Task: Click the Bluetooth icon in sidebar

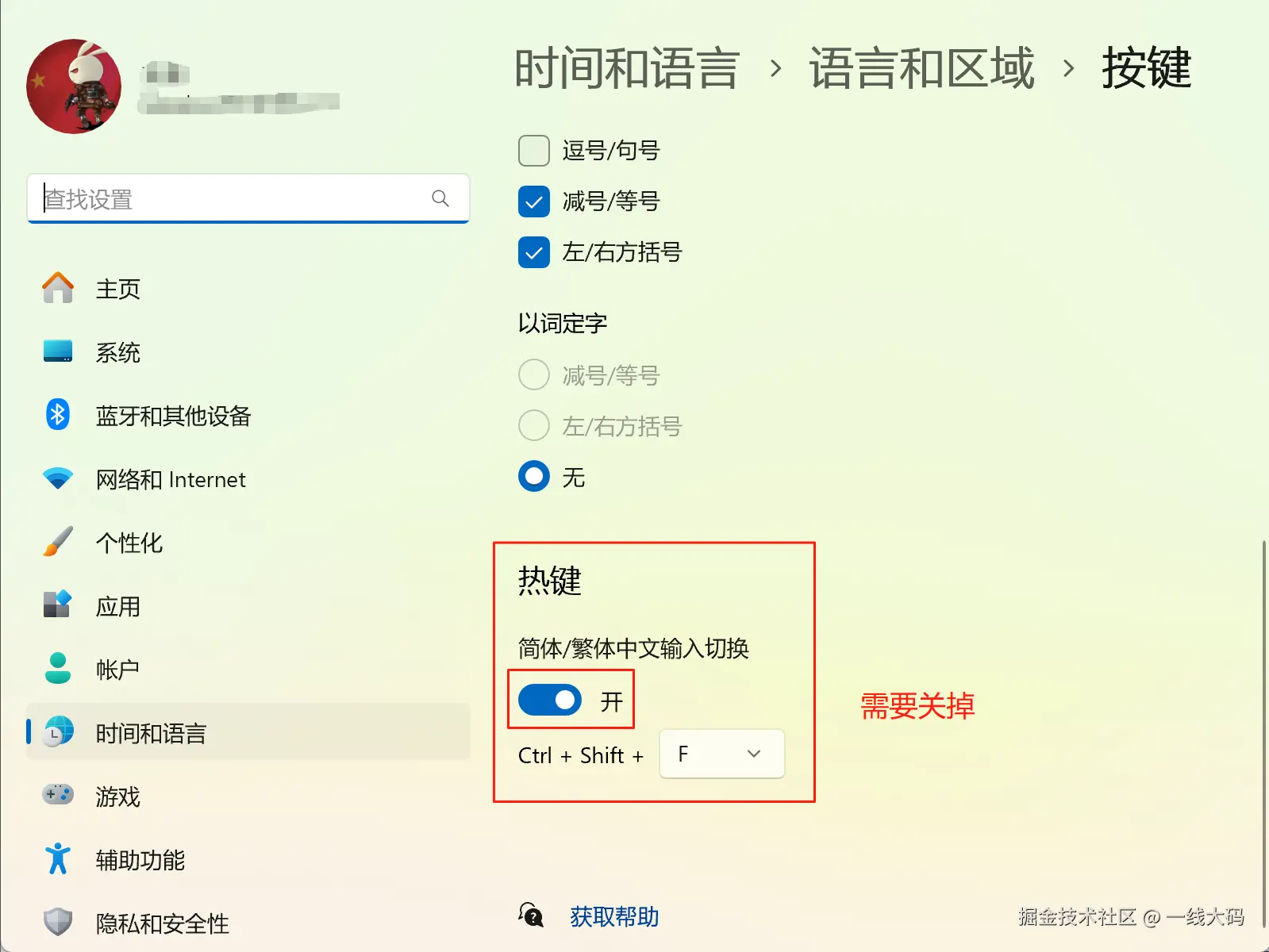Action: (x=58, y=415)
